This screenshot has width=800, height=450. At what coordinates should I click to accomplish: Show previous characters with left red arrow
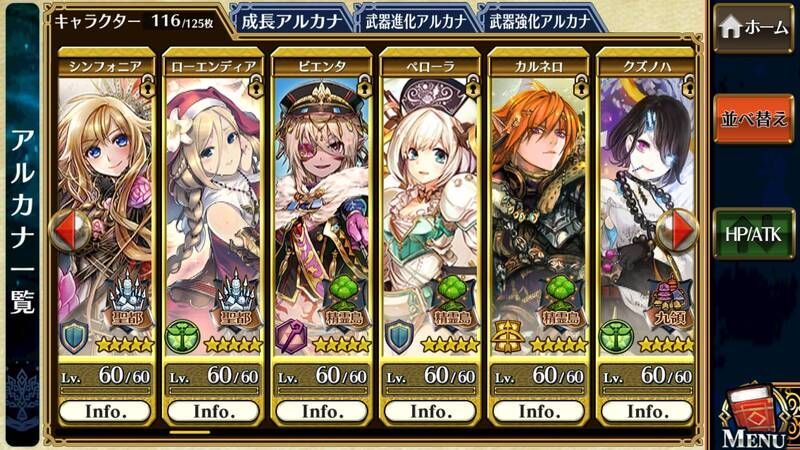point(70,230)
